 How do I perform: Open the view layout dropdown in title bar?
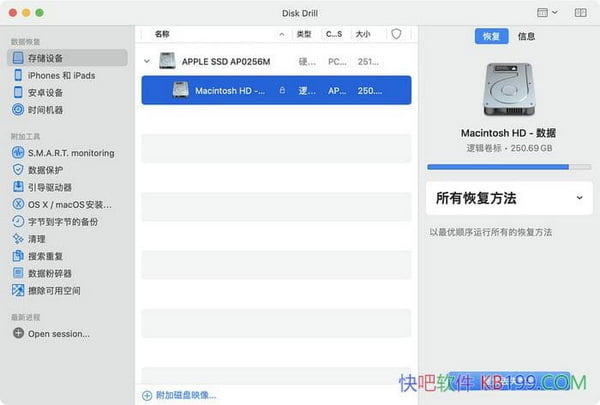pyautogui.click(x=546, y=12)
